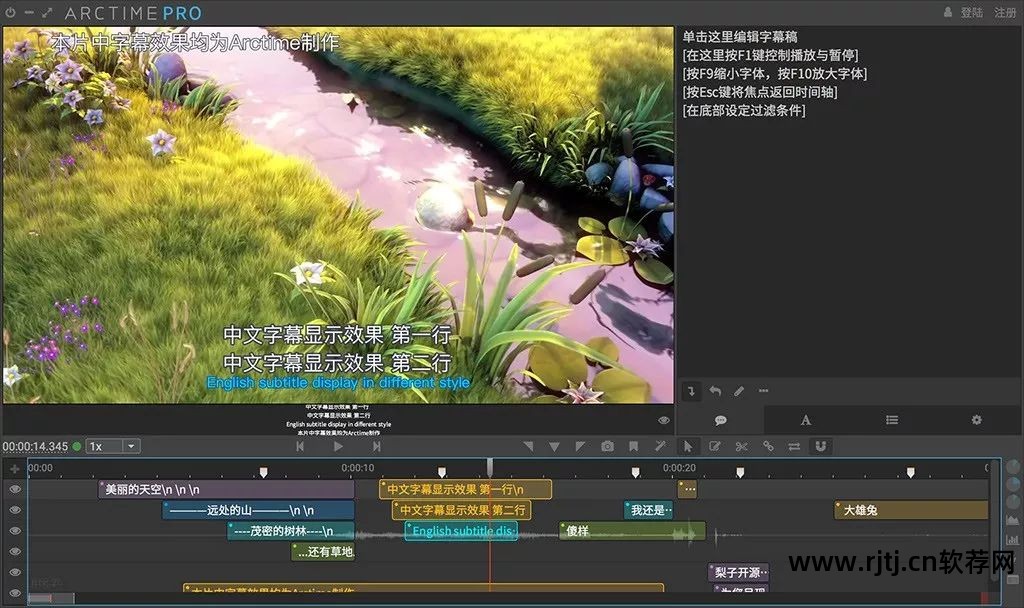Select the arrow pointer tool
The height and width of the screenshot is (608, 1024).
coord(688,447)
